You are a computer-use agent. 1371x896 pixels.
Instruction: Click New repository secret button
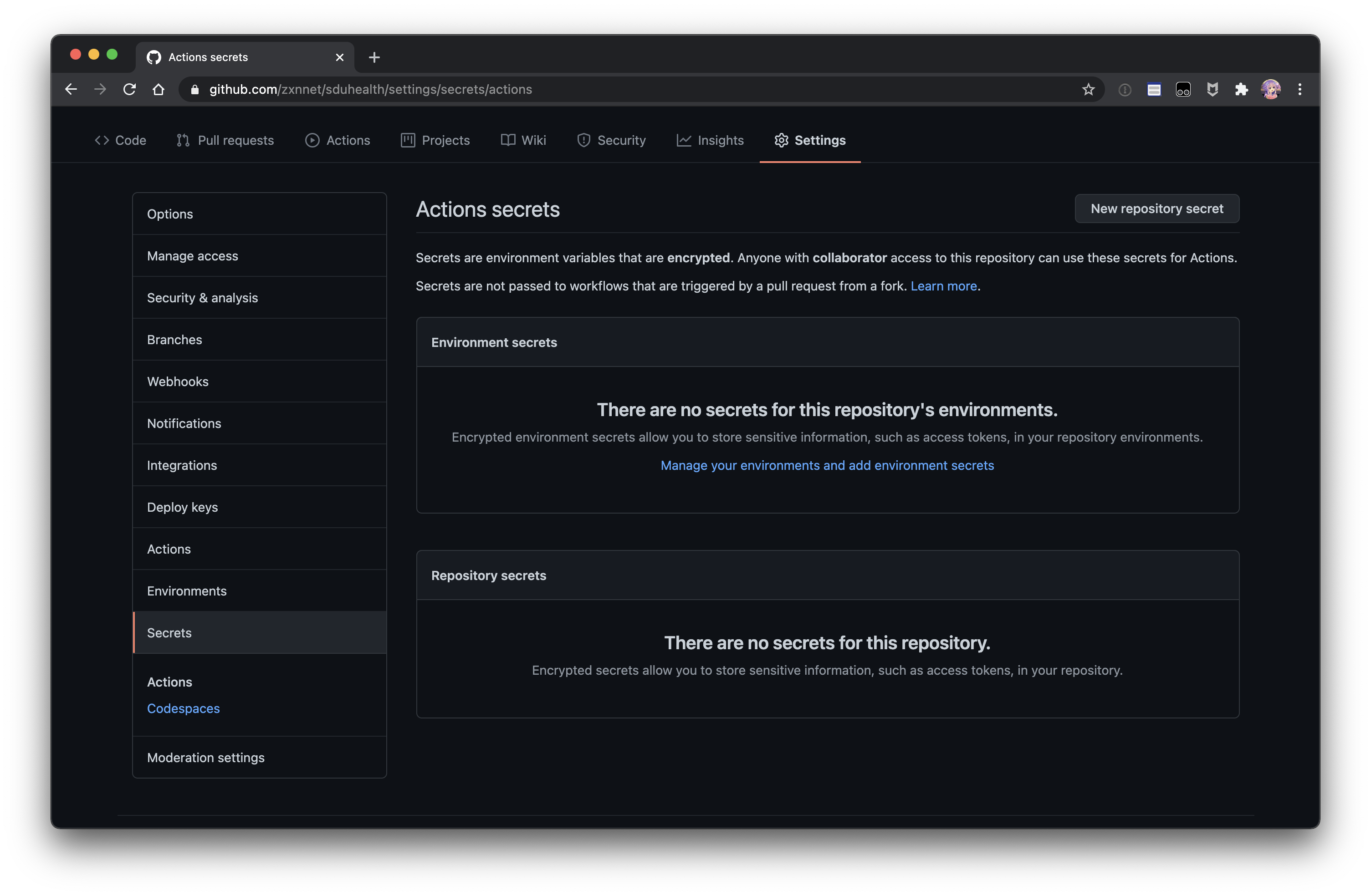point(1156,208)
